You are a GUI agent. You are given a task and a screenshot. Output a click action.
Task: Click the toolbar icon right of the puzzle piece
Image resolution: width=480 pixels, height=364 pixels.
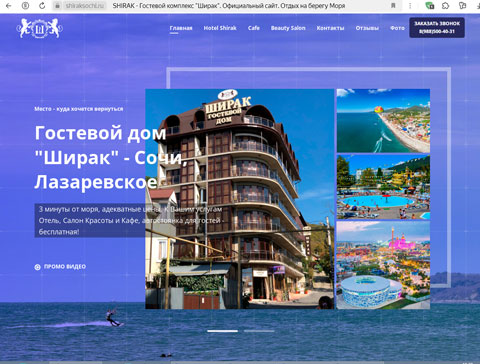click(462, 6)
